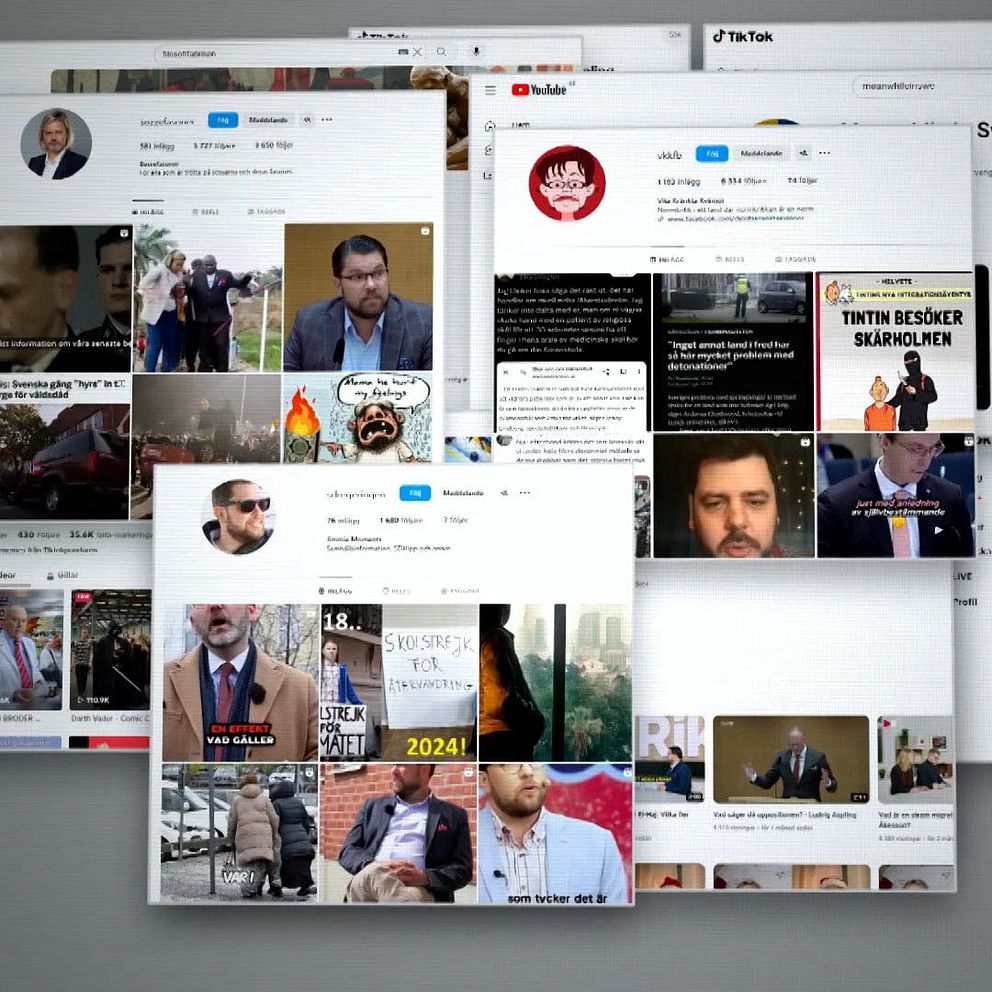Switch to the Reels tab on vkkfb profile
The height and width of the screenshot is (992, 992).
pos(729,259)
